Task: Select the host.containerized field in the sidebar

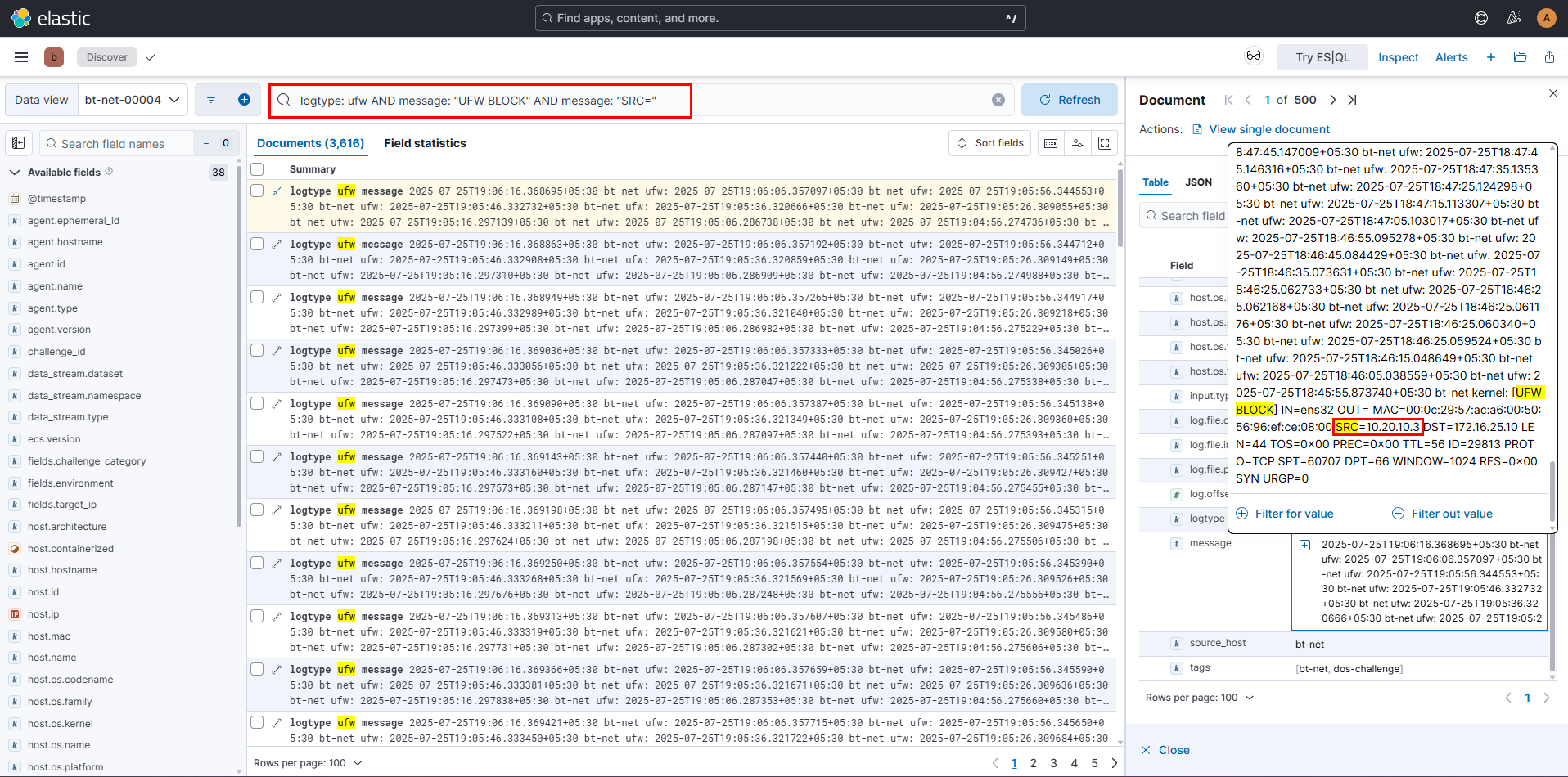Action: (x=70, y=549)
